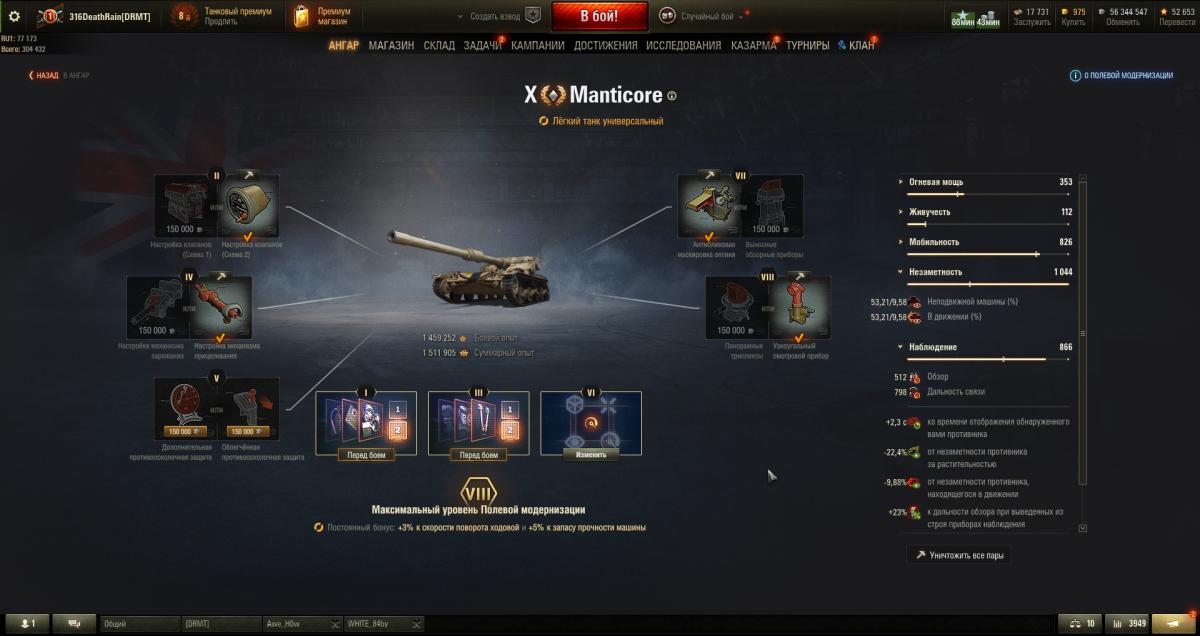
Task: Choose the Антибликовая маскировка оптики modification
Action: coord(709,206)
